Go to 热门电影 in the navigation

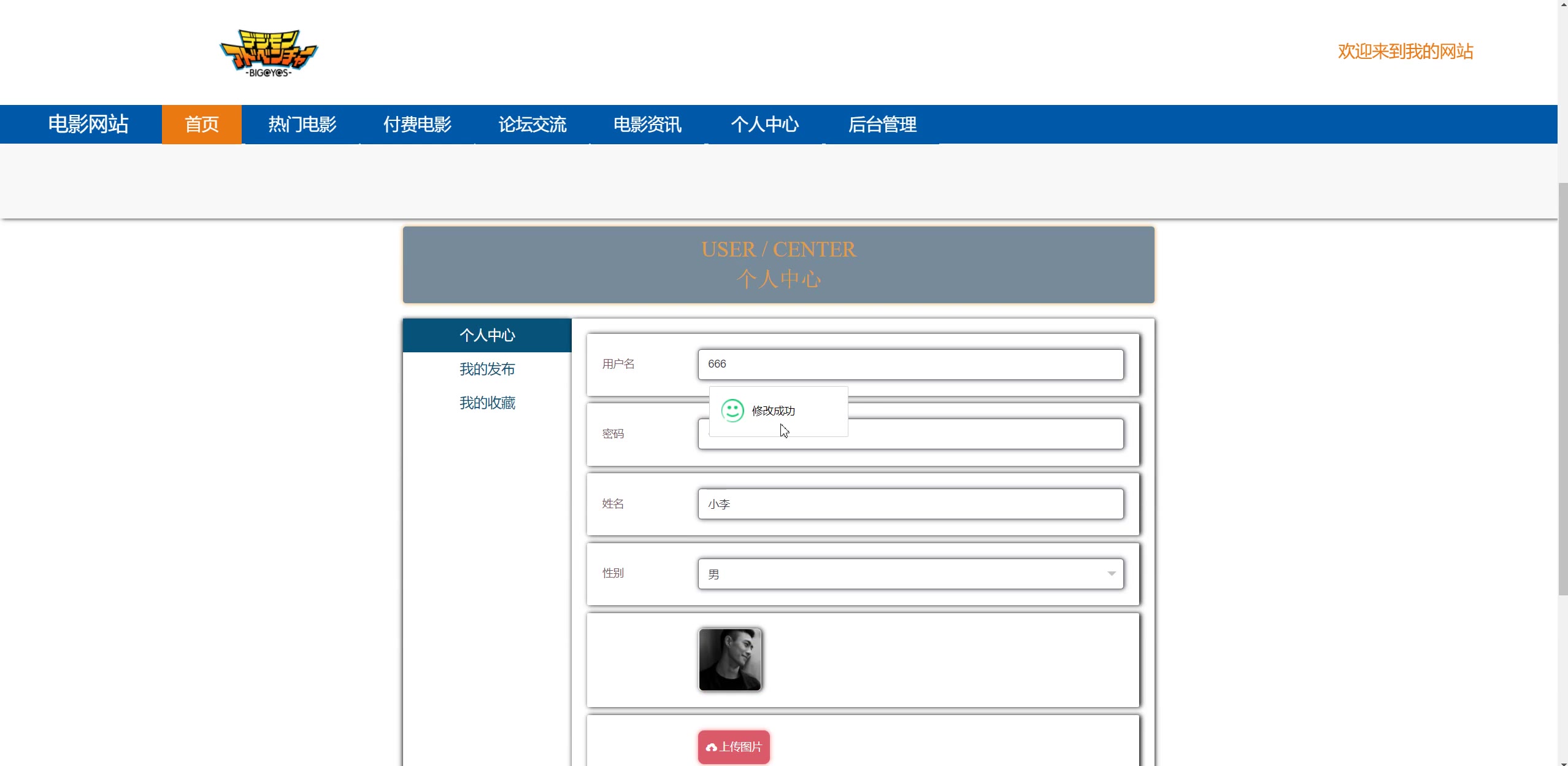tap(302, 125)
